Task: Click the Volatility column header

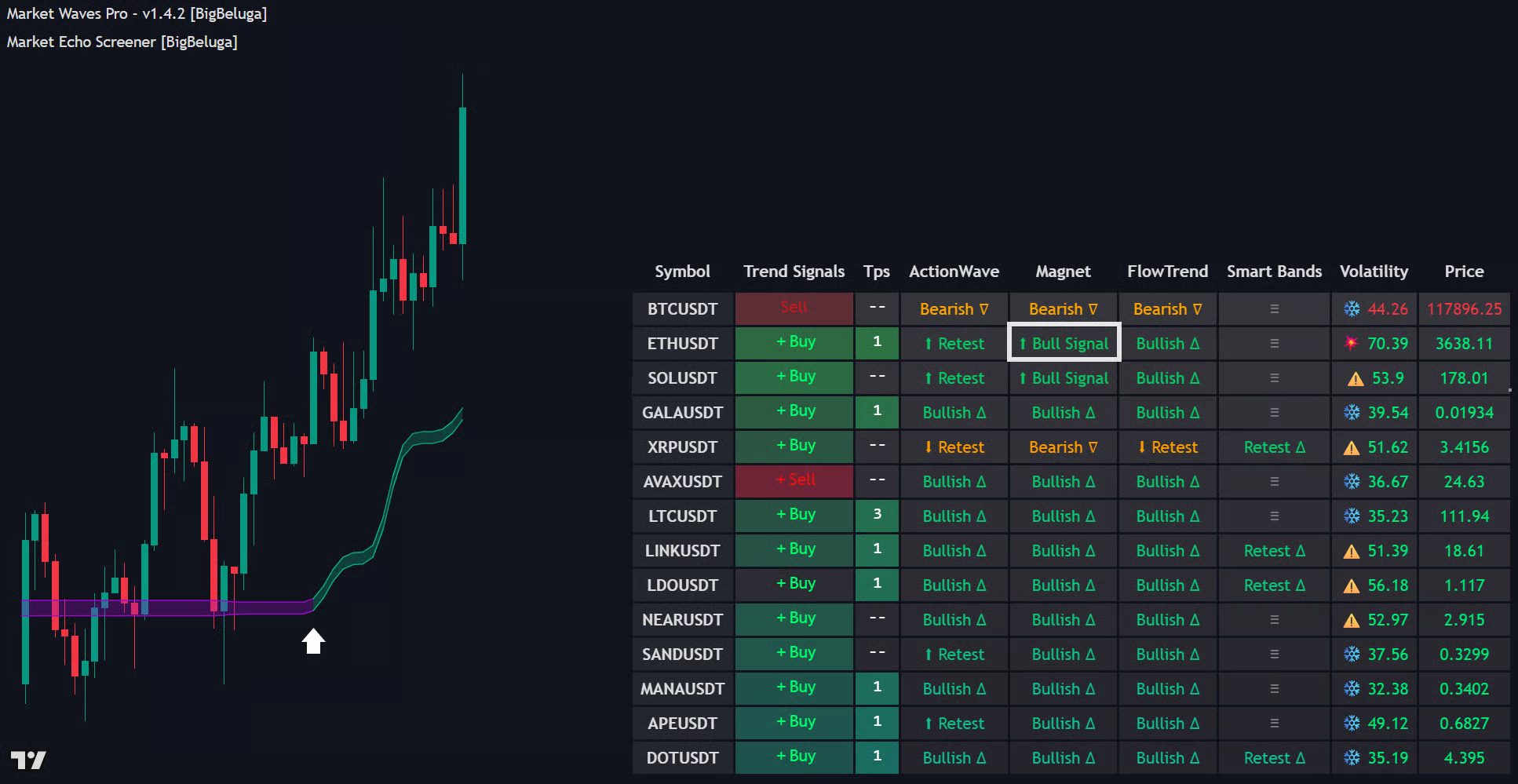Action: pyautogui.click(x=1374, y=272)
